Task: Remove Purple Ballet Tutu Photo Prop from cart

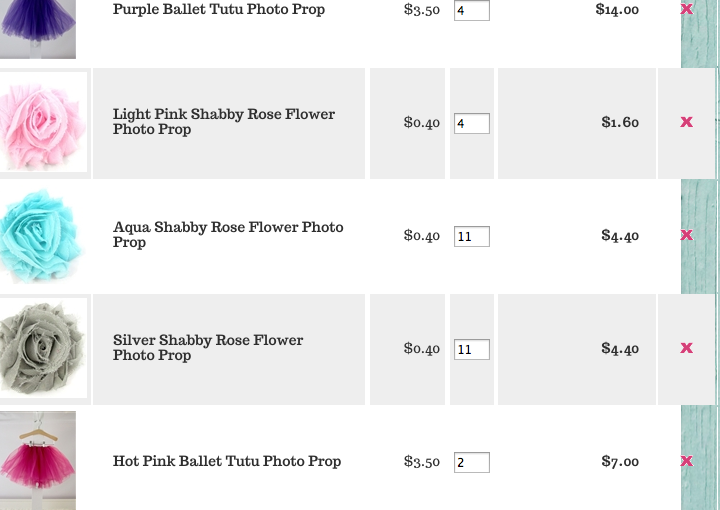Action: (x=686, y=9)
